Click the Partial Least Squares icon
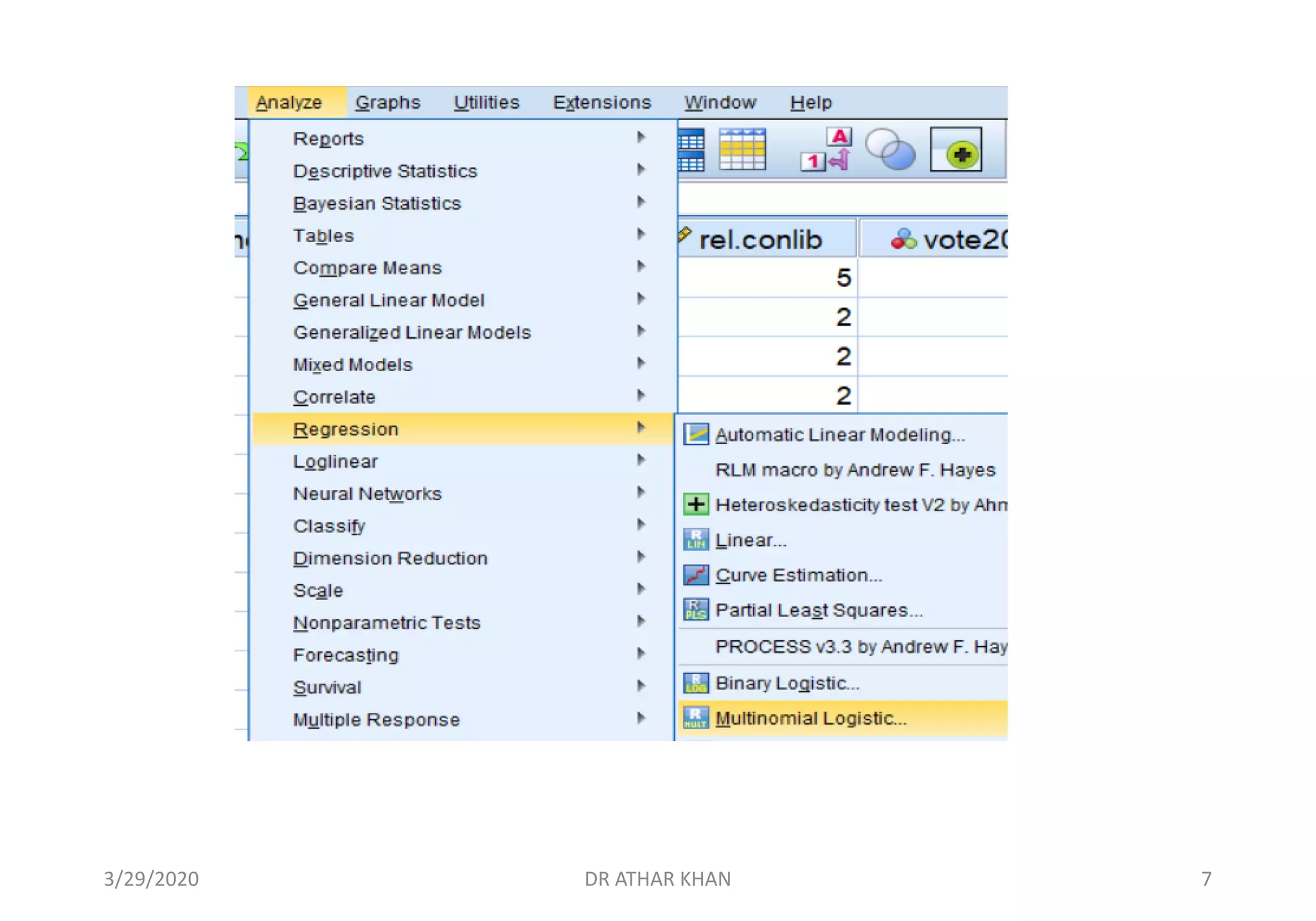This screenshot has height=921, width=1316. (696, 610)
